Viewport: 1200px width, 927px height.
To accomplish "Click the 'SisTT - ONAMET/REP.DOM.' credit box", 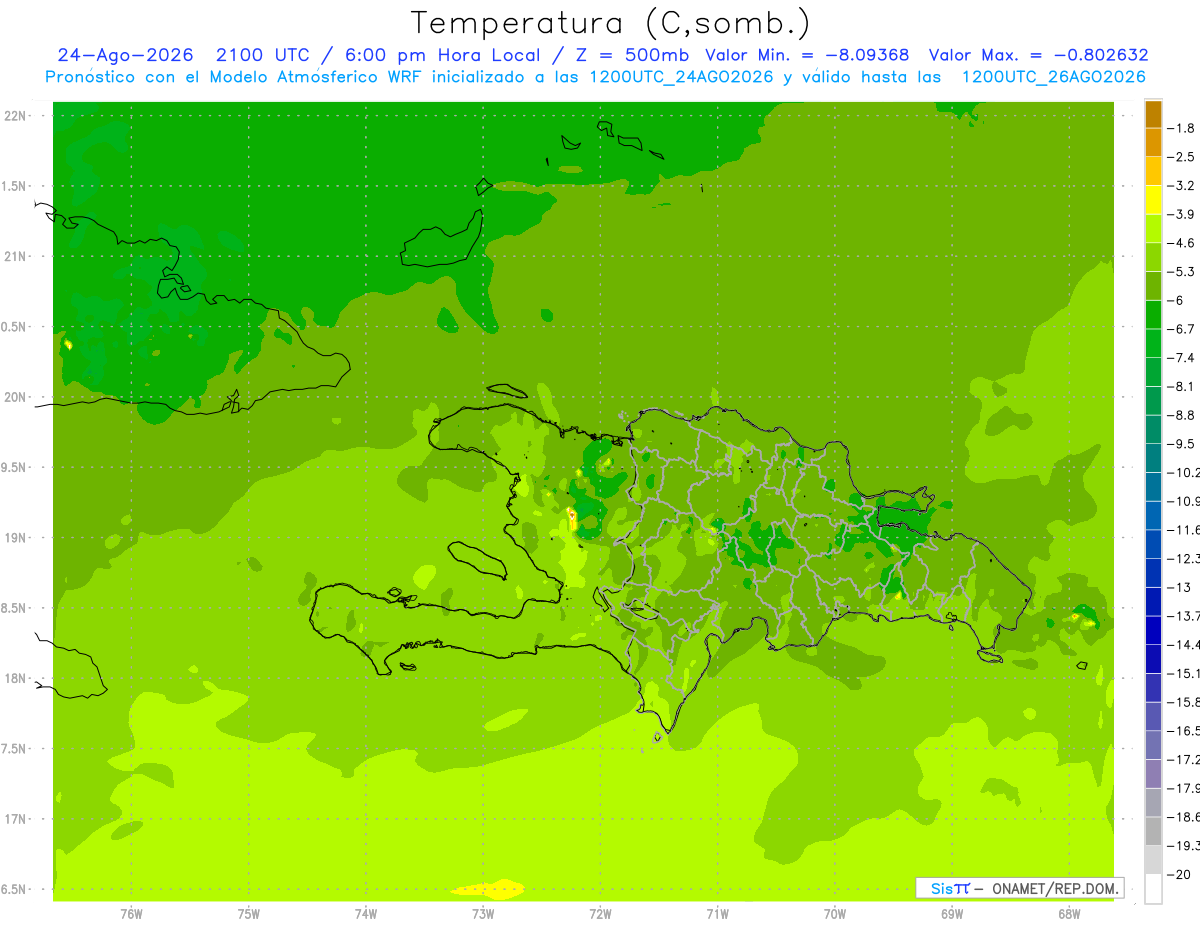I will pos(1019,888).
